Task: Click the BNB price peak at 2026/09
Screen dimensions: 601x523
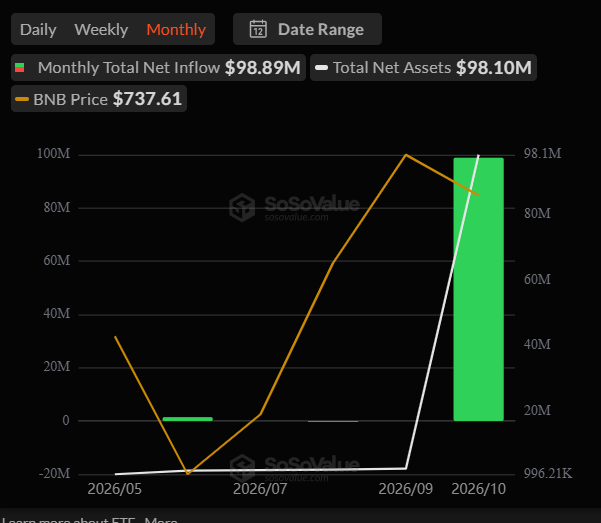Action: 406,155
